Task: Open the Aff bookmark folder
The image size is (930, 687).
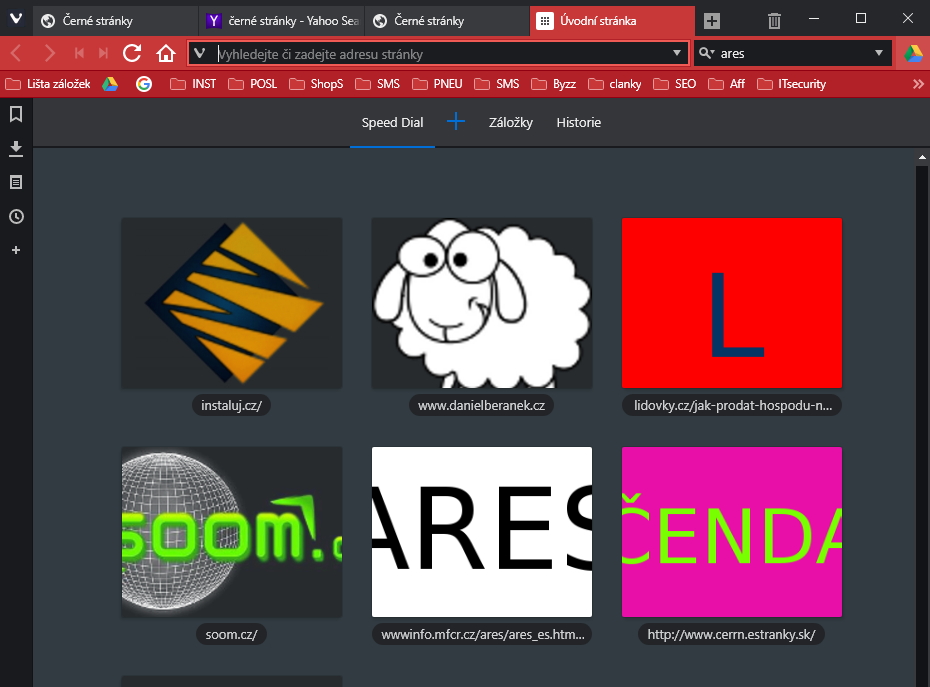Action: pyautogui.click(x=727, y=84)
